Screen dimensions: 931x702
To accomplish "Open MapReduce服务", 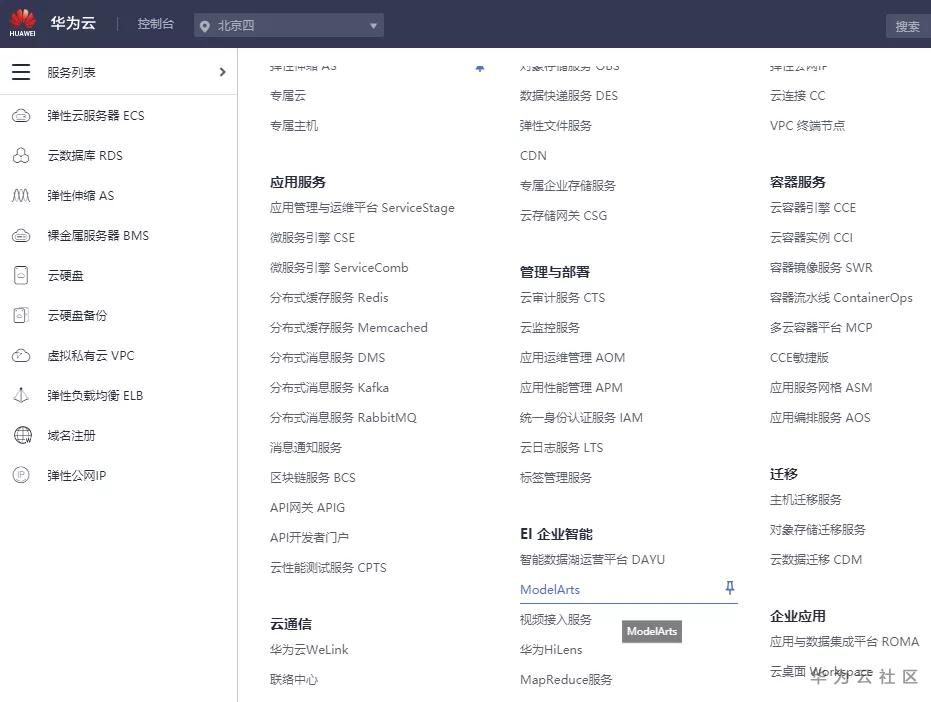I will [566, 679].
